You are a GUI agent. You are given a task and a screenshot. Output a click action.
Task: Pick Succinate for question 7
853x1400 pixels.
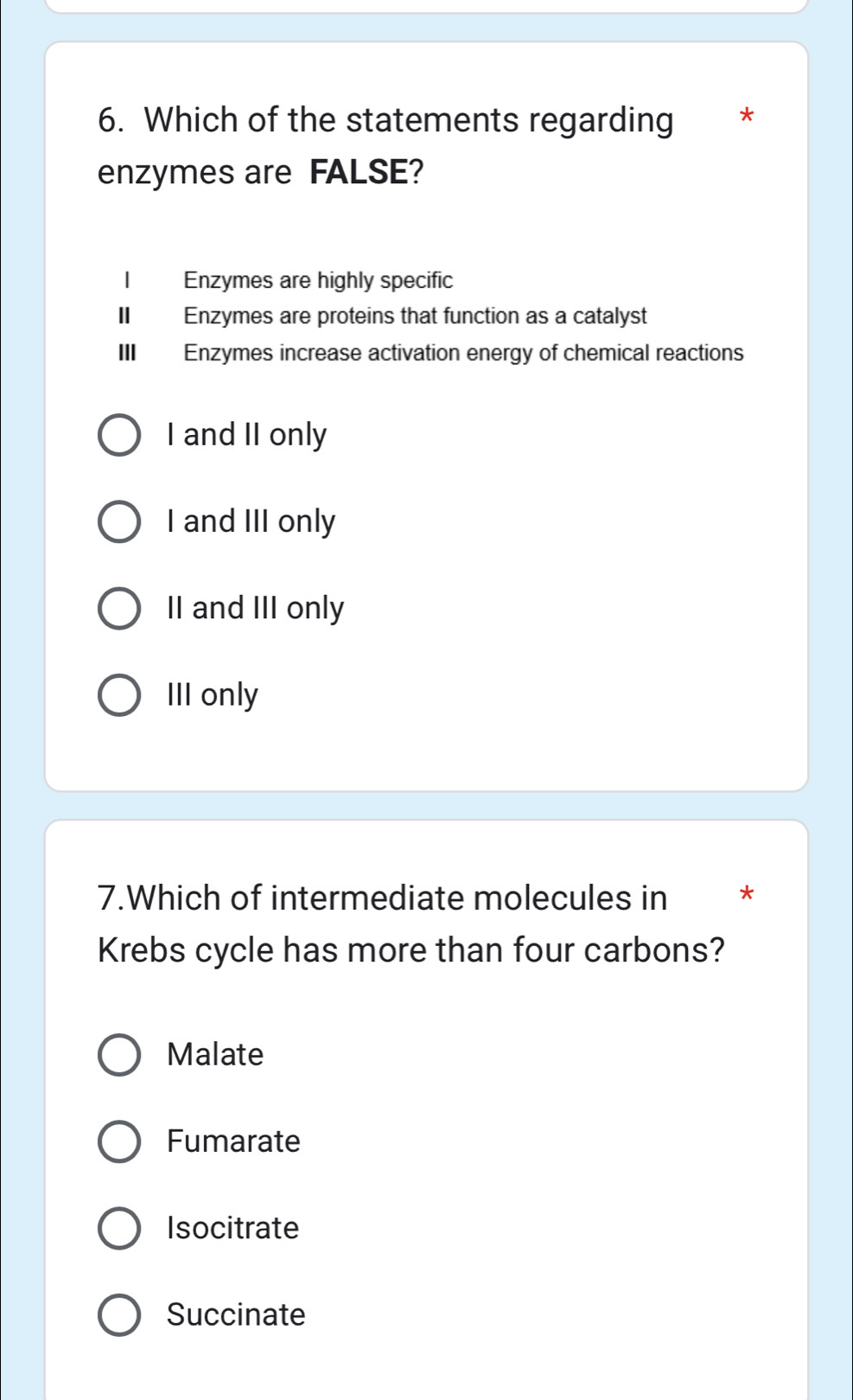[x=119, y=1314]
